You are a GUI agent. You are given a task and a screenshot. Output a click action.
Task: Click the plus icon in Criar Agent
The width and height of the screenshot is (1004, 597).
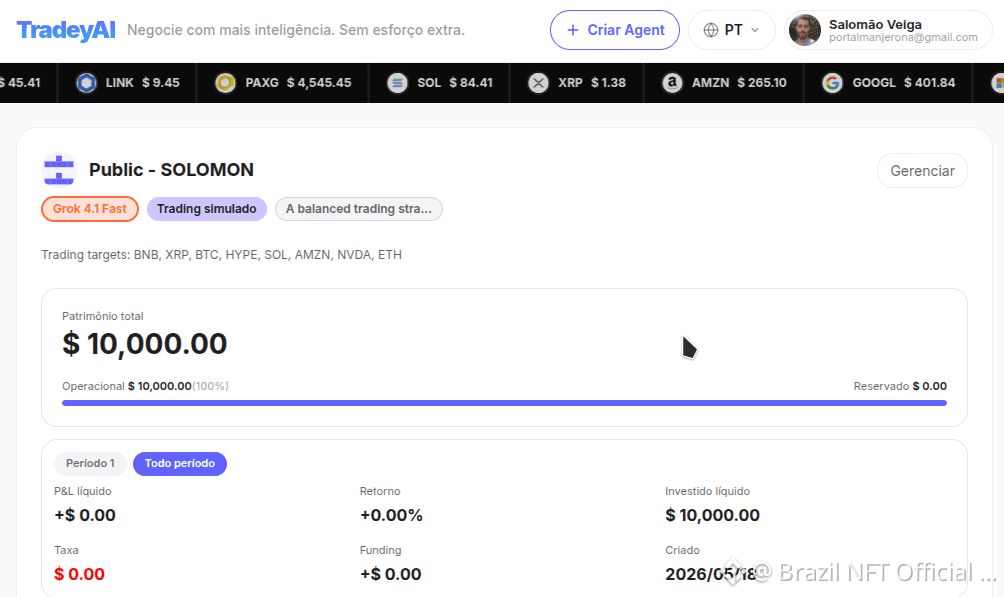(573, 30)
